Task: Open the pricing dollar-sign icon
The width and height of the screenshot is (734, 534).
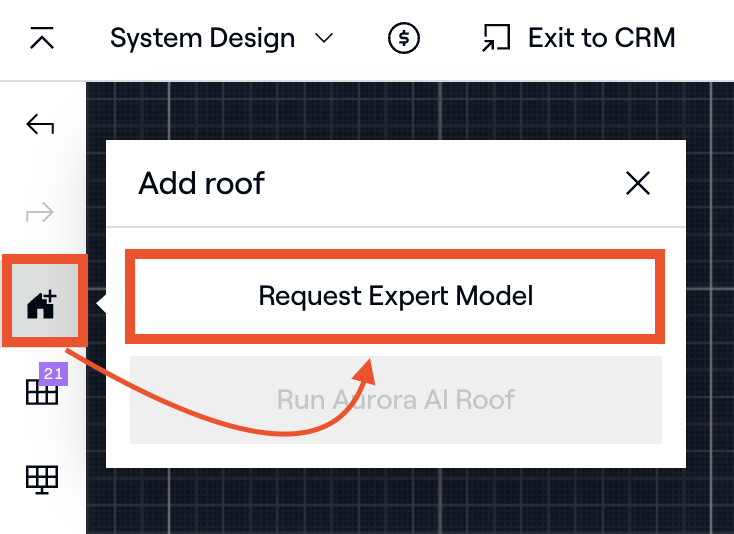Action: [x=404, y=38]
